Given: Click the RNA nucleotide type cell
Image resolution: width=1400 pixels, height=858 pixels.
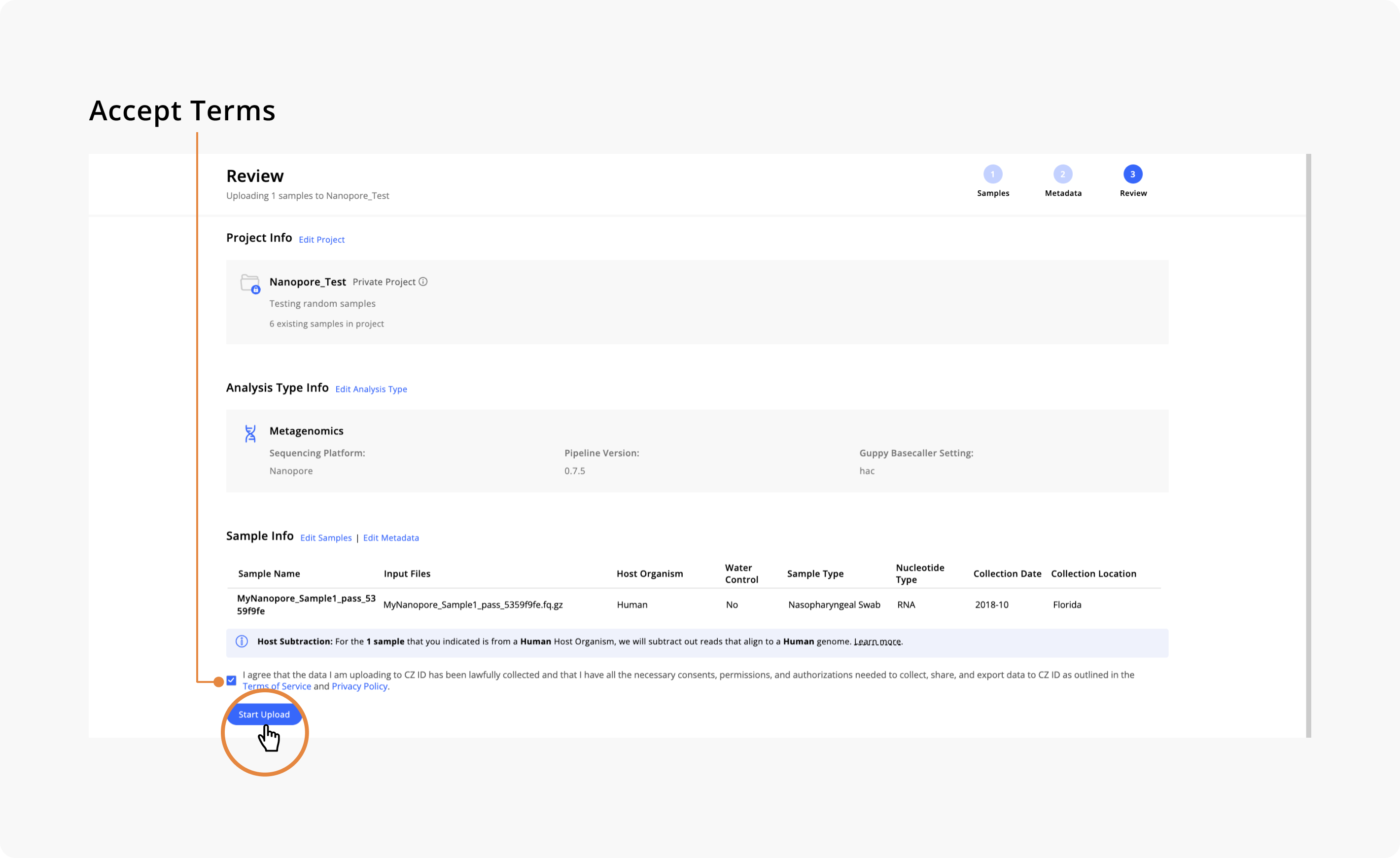Looking at the screenshot, I should pyautogui.click(x=906, y=605).
